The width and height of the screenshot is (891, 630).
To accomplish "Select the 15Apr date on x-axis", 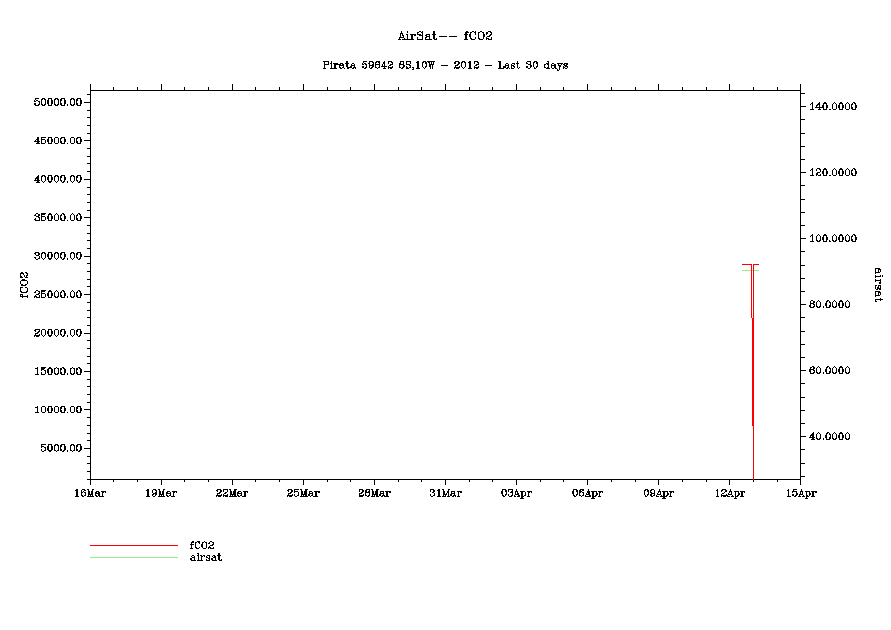I will (x=800, y=493).
